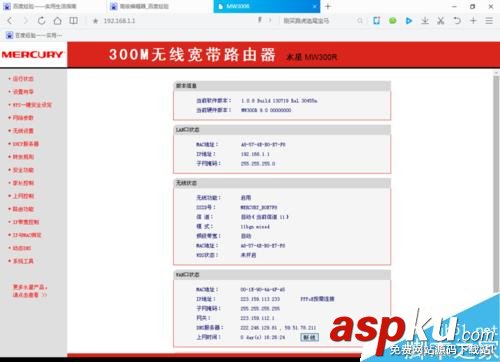Close the MW300R tab

tap(314, 6)
